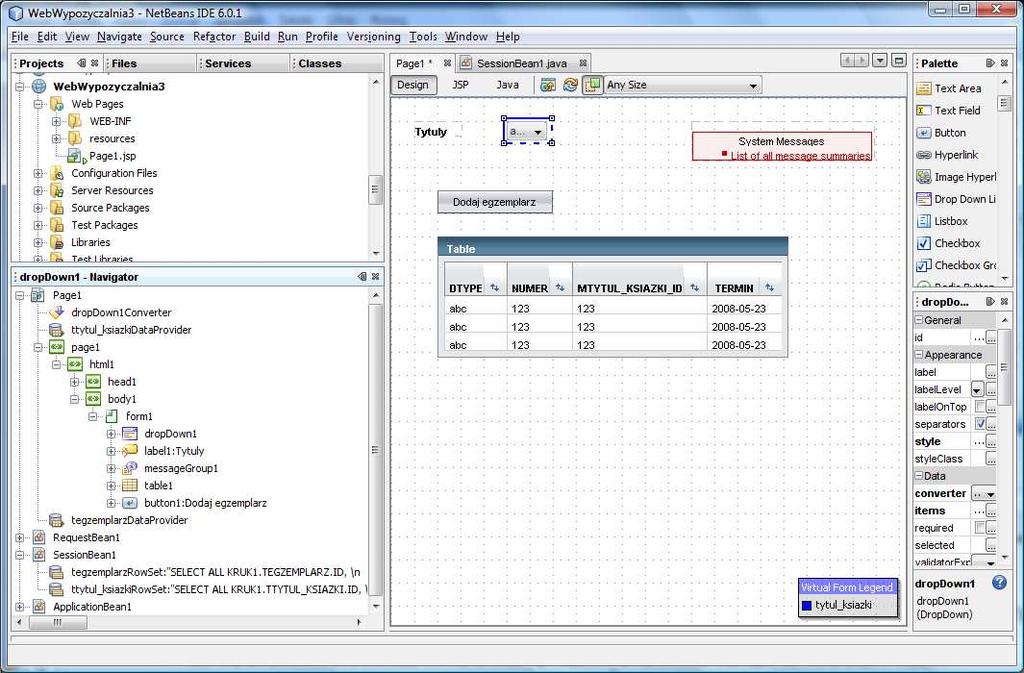The height and width of the screenshot is (673, 1024).
Task: Click the Design view button
Action: pos(413,85)
